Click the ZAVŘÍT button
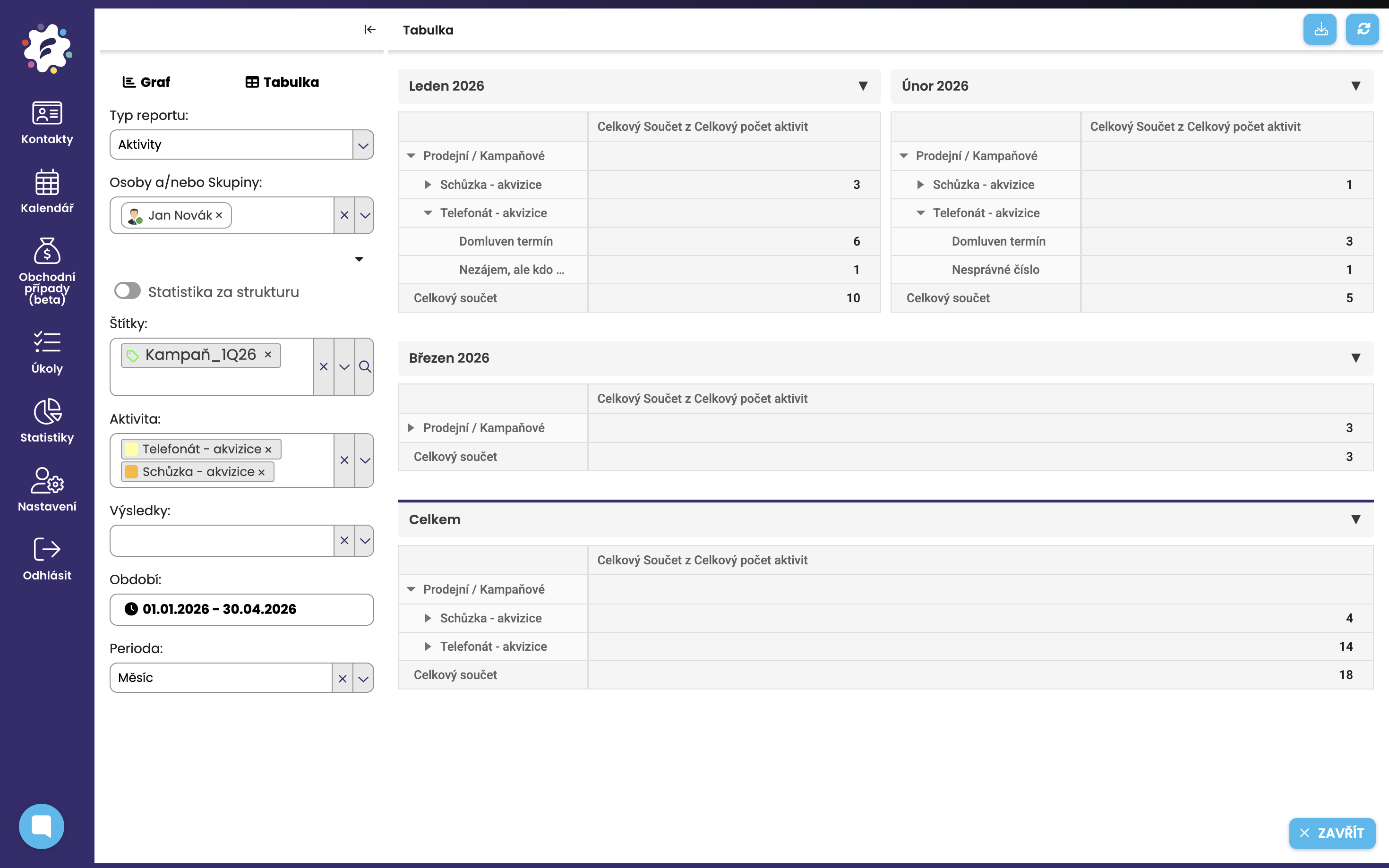This screenshot has width=1389, height=868. tap(1331, 833)
